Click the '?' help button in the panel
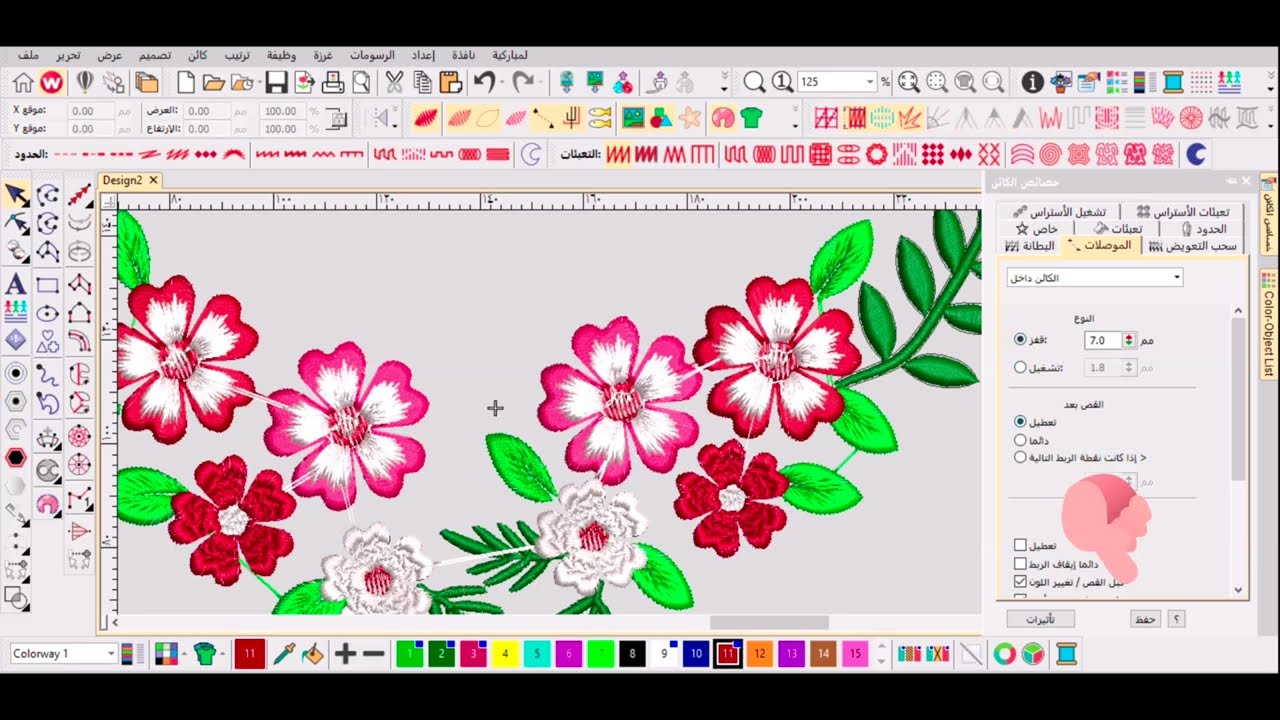Image resolution: width=1280 pixels, height=720 pixels. pos(1177,619)
